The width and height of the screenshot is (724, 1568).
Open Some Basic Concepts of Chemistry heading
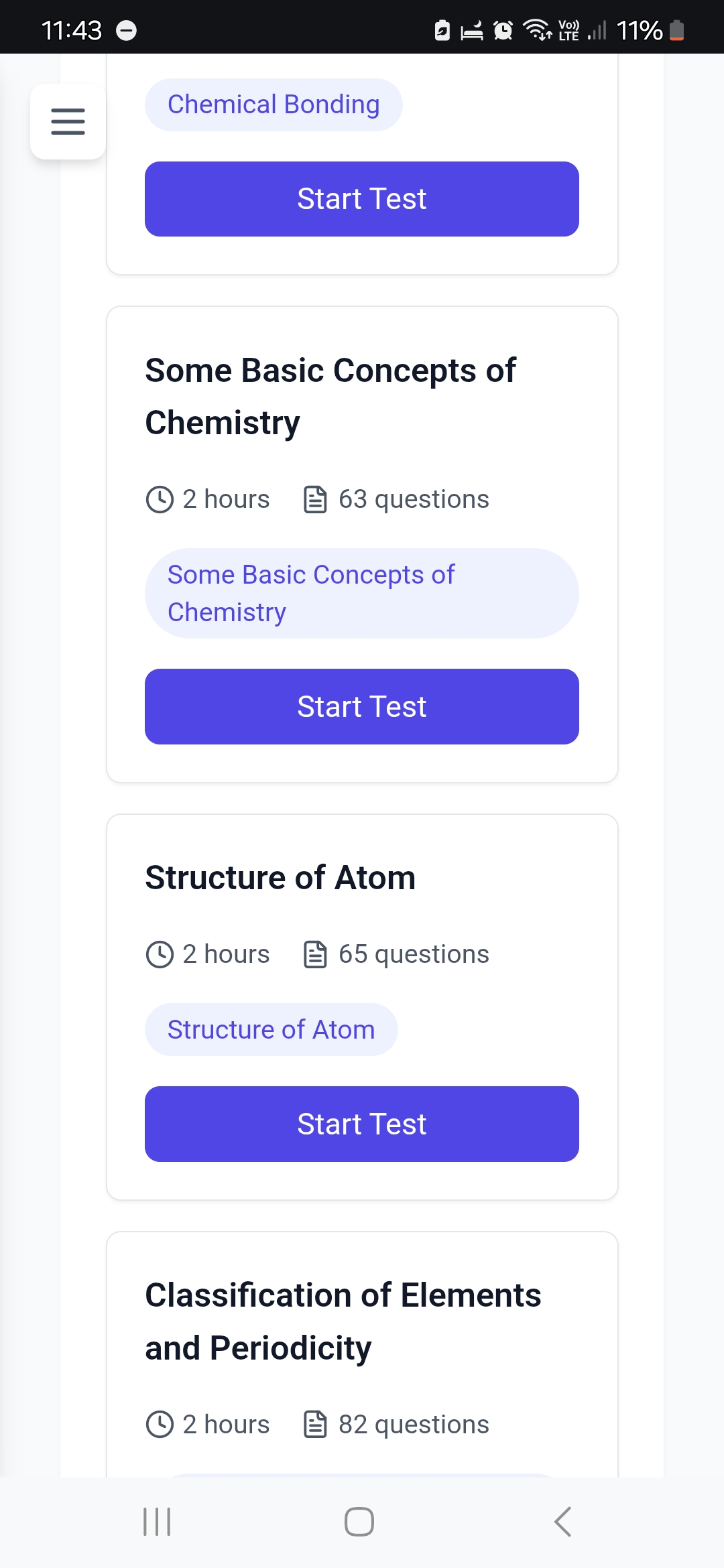pyautogui.click(x=330, y=397)
